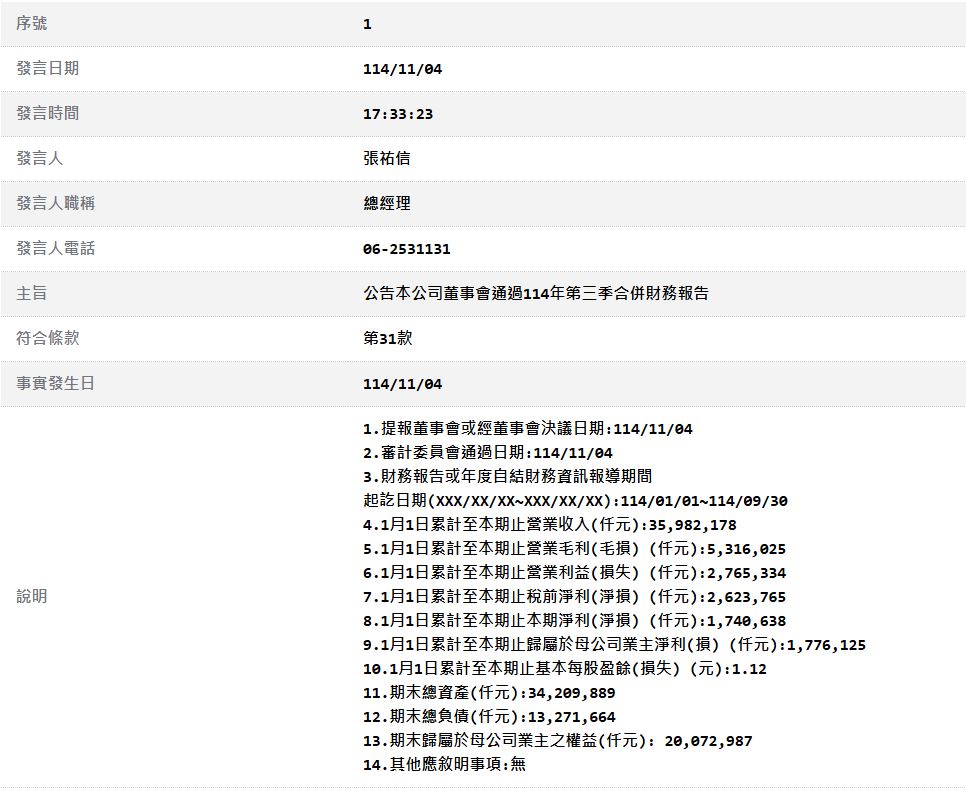Click the 審計委員會通過日期 line

[x=487, y=453]
